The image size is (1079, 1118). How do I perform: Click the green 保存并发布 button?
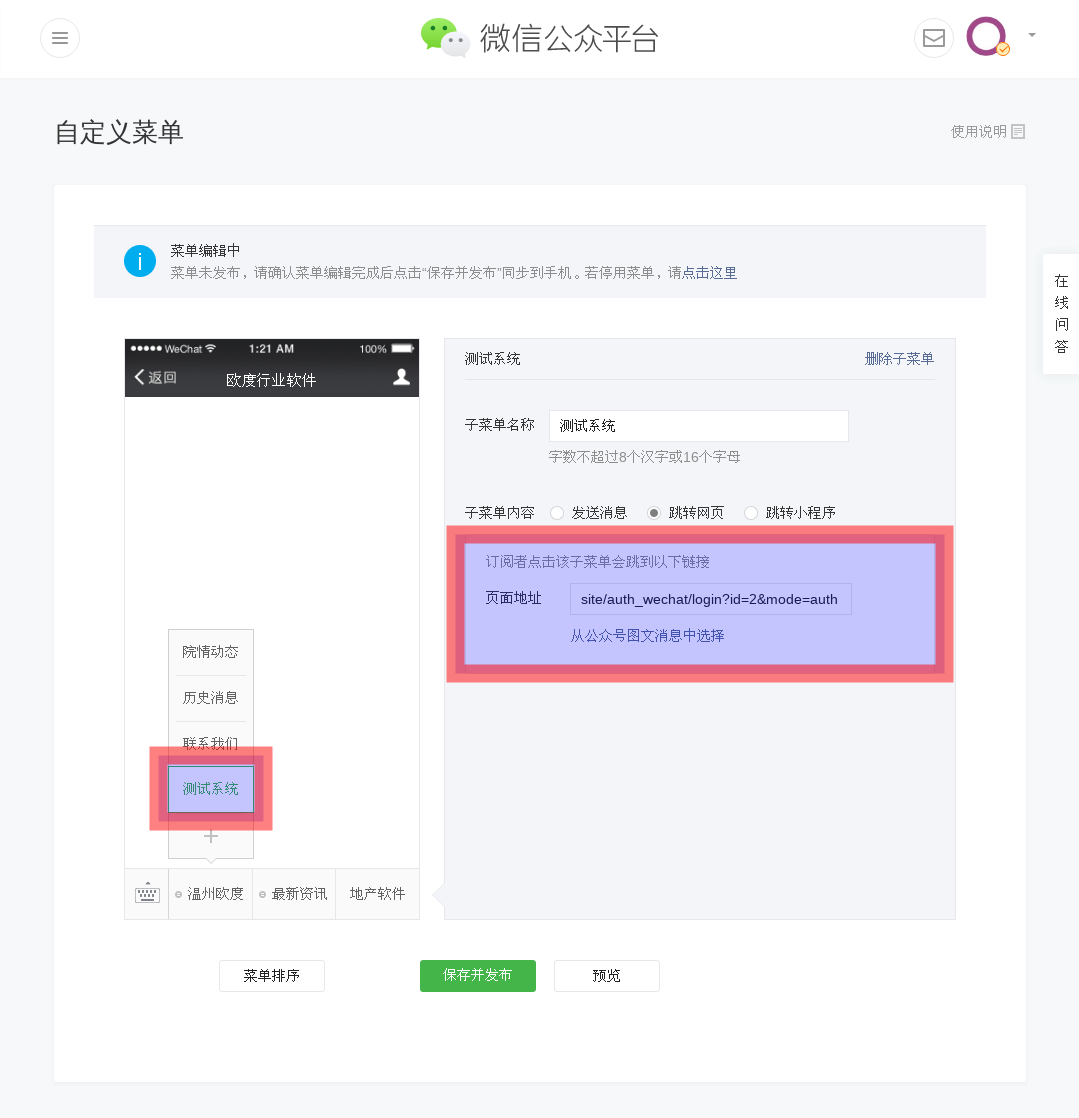coord(478,975)
